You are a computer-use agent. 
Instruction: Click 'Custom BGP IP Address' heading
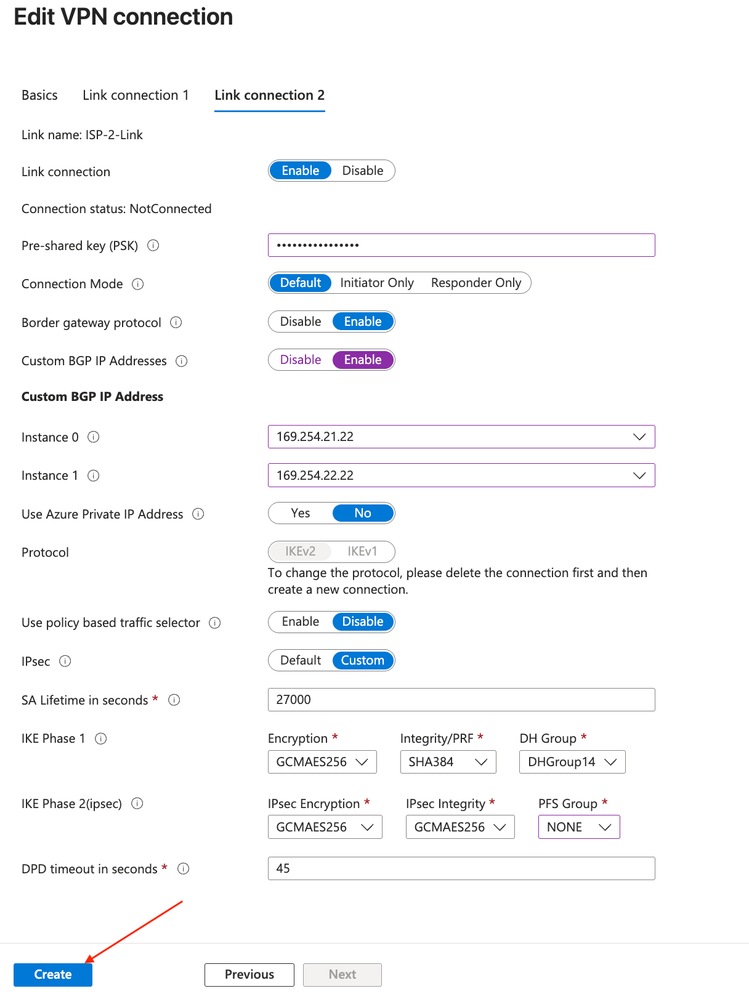tap(92, 397)
